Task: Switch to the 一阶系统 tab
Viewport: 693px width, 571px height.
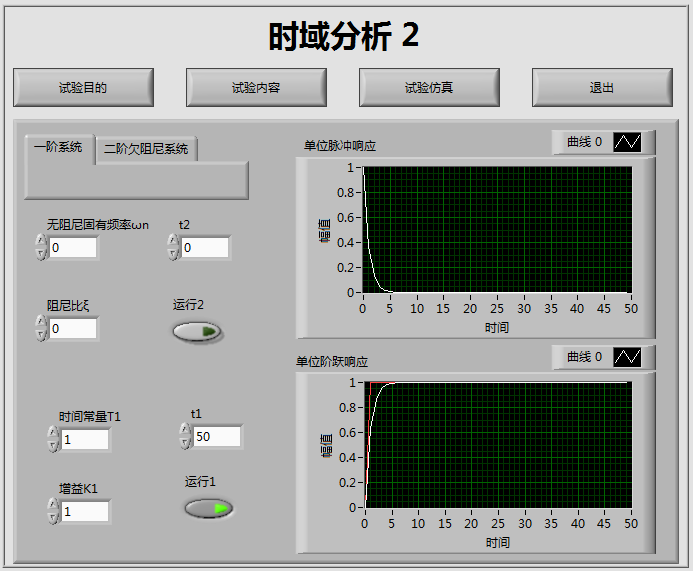Action: pos(58,147)
